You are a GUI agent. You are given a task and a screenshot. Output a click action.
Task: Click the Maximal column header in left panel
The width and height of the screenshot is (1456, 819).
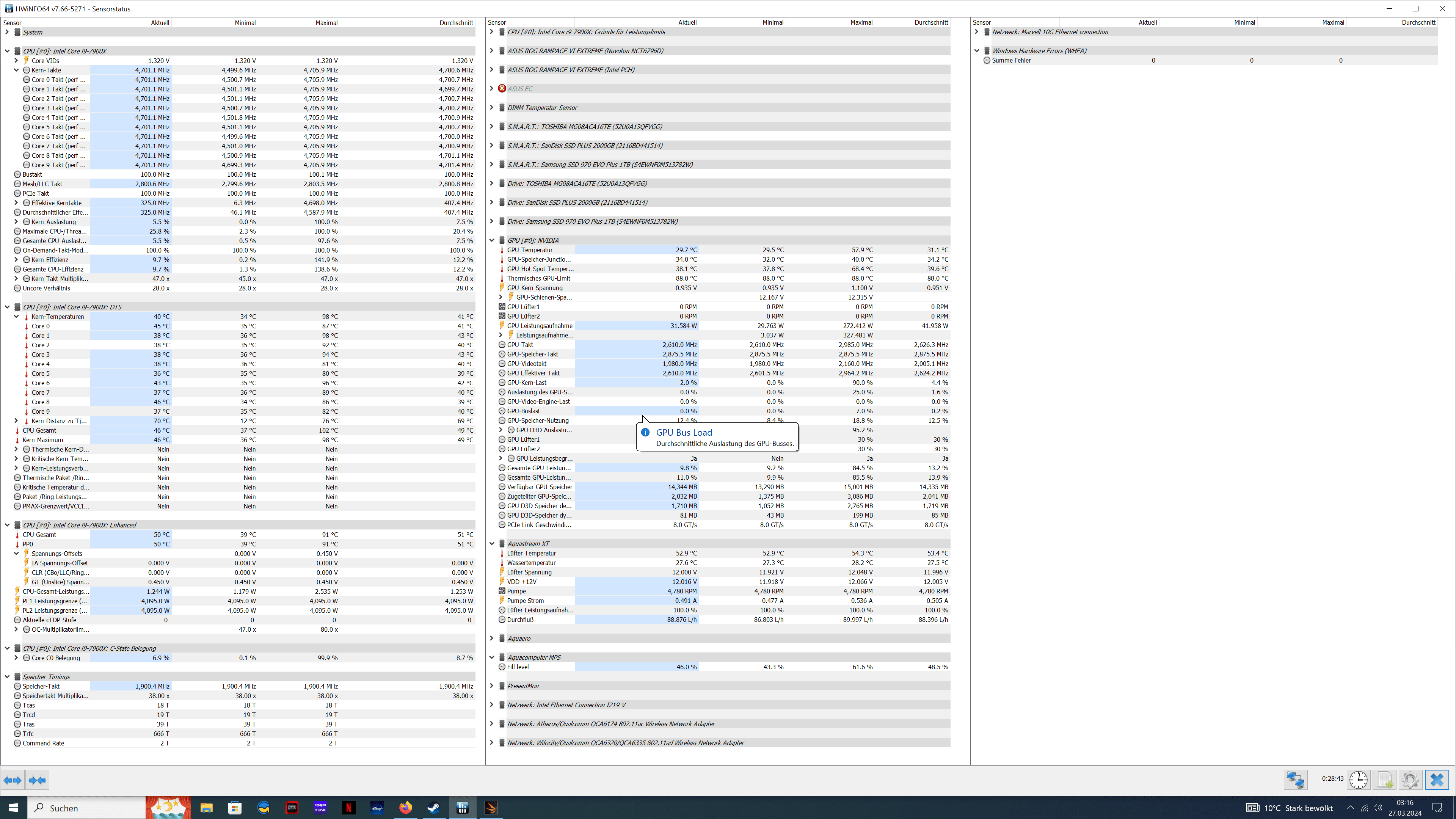(x=298, y=23)
